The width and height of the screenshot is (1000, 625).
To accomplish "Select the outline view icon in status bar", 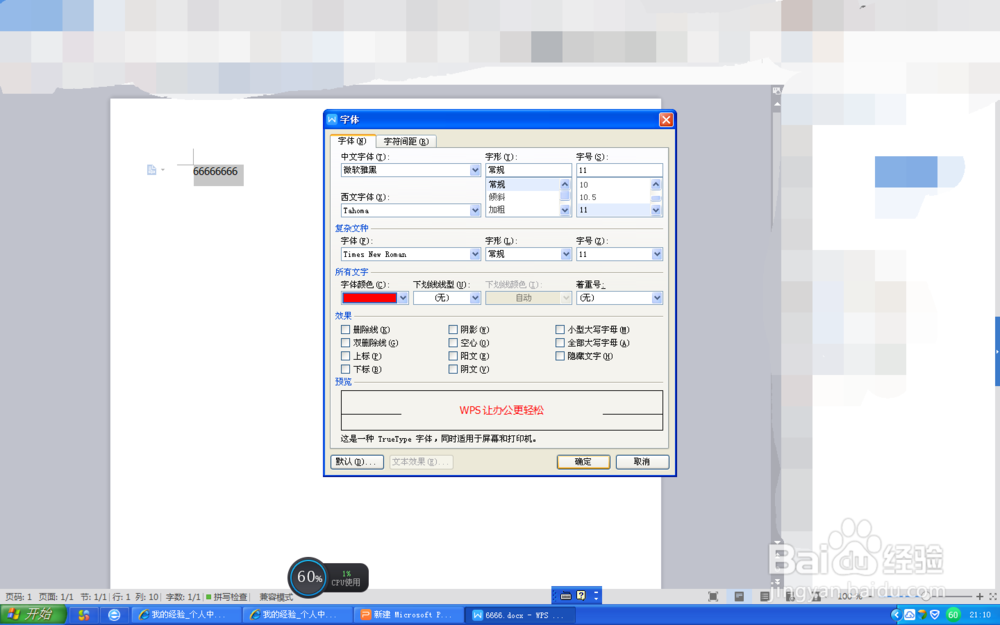I will [x=765, y=596].
